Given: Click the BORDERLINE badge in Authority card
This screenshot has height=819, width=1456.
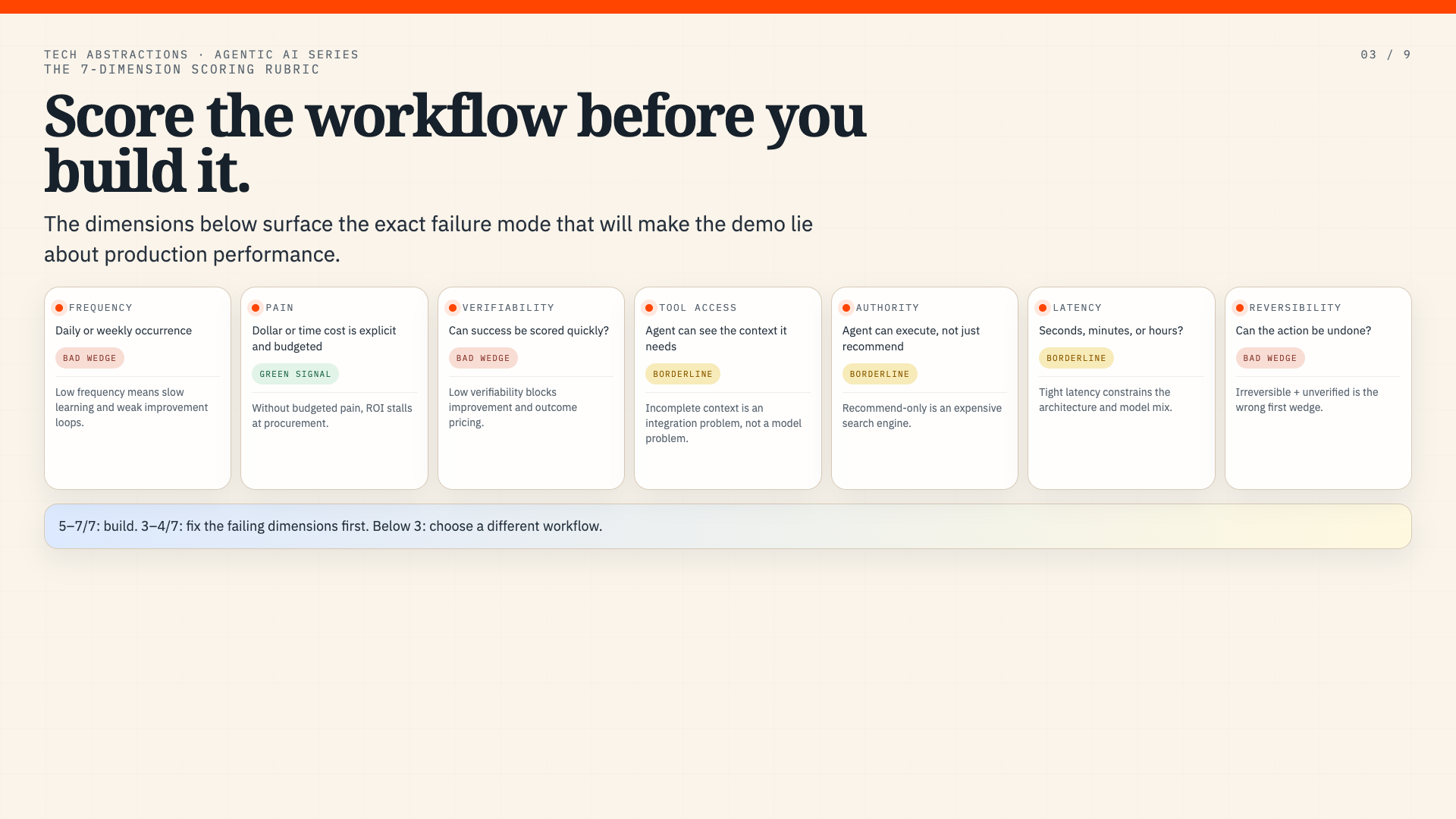Looking at the screenshot, I should 880,374.
